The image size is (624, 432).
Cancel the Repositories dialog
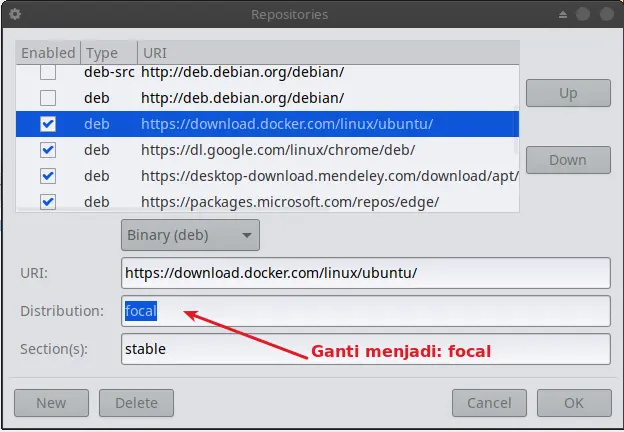(x=489, y=403)
